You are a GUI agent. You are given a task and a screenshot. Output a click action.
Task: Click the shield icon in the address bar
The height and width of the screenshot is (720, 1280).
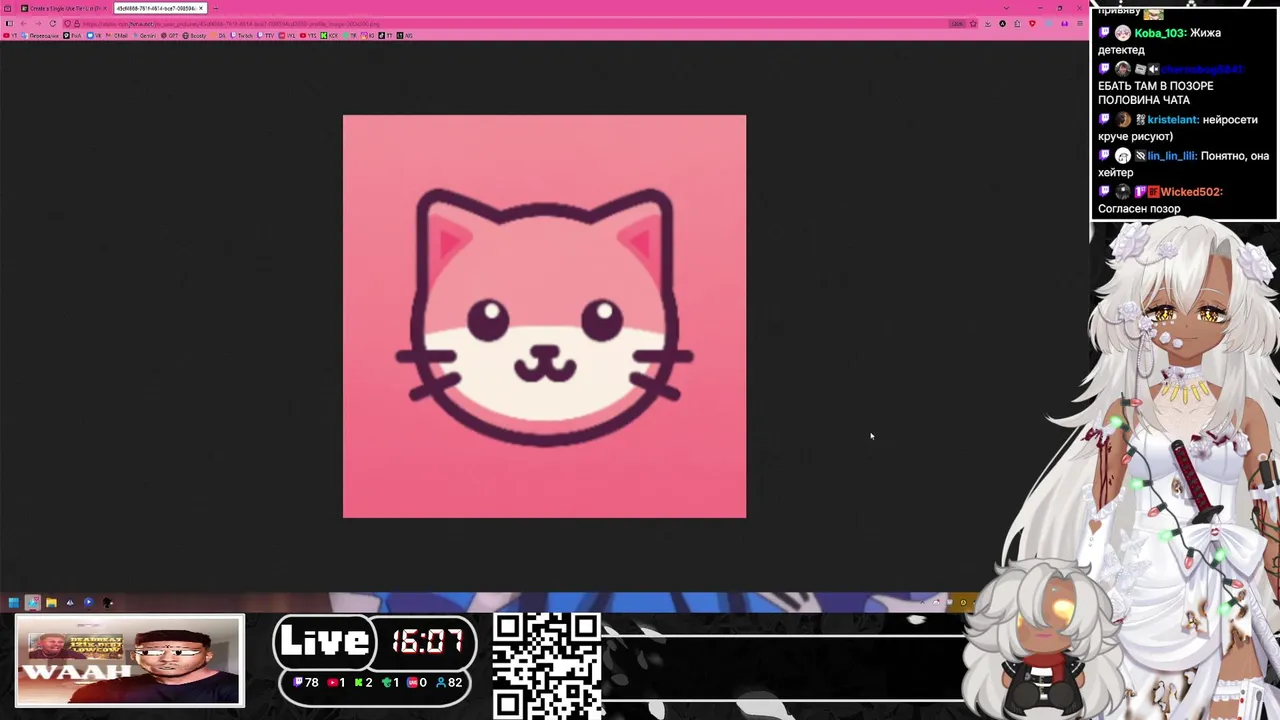pos(68,23)
